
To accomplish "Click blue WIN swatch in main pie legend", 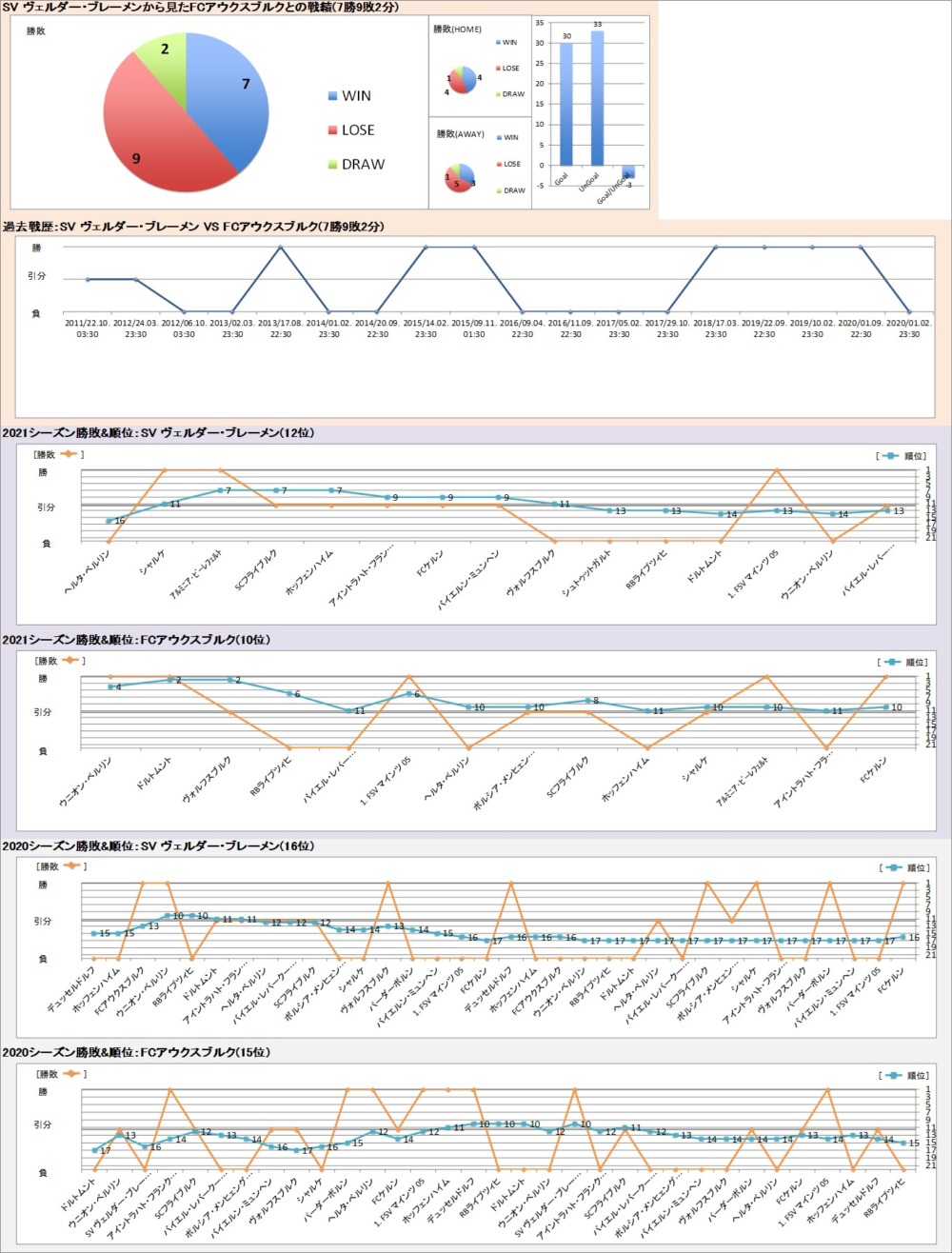I will (x=332, y=96).
